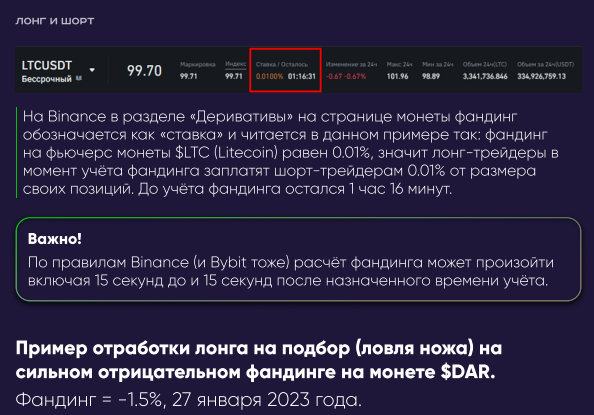Click the Binance screenshot ticker image
The height and width of the screenshot is (415, 594).
click(x=298, y=70)
